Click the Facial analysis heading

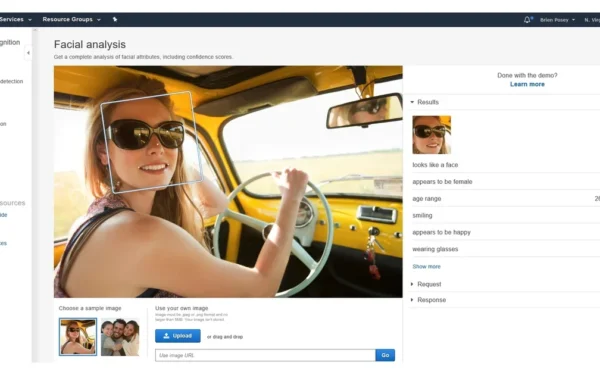click(90, 44)
